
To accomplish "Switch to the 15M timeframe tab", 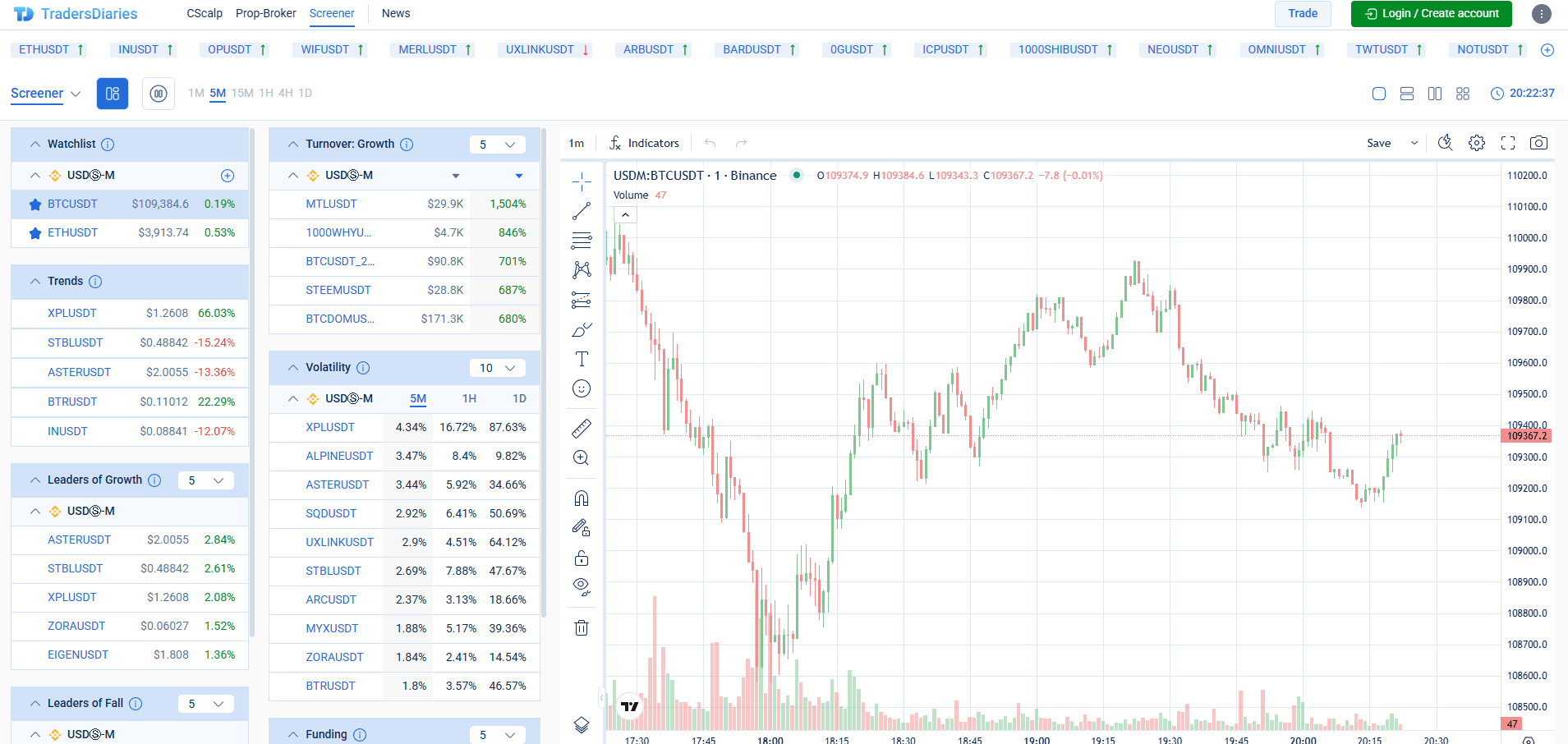I will [242, 93].
